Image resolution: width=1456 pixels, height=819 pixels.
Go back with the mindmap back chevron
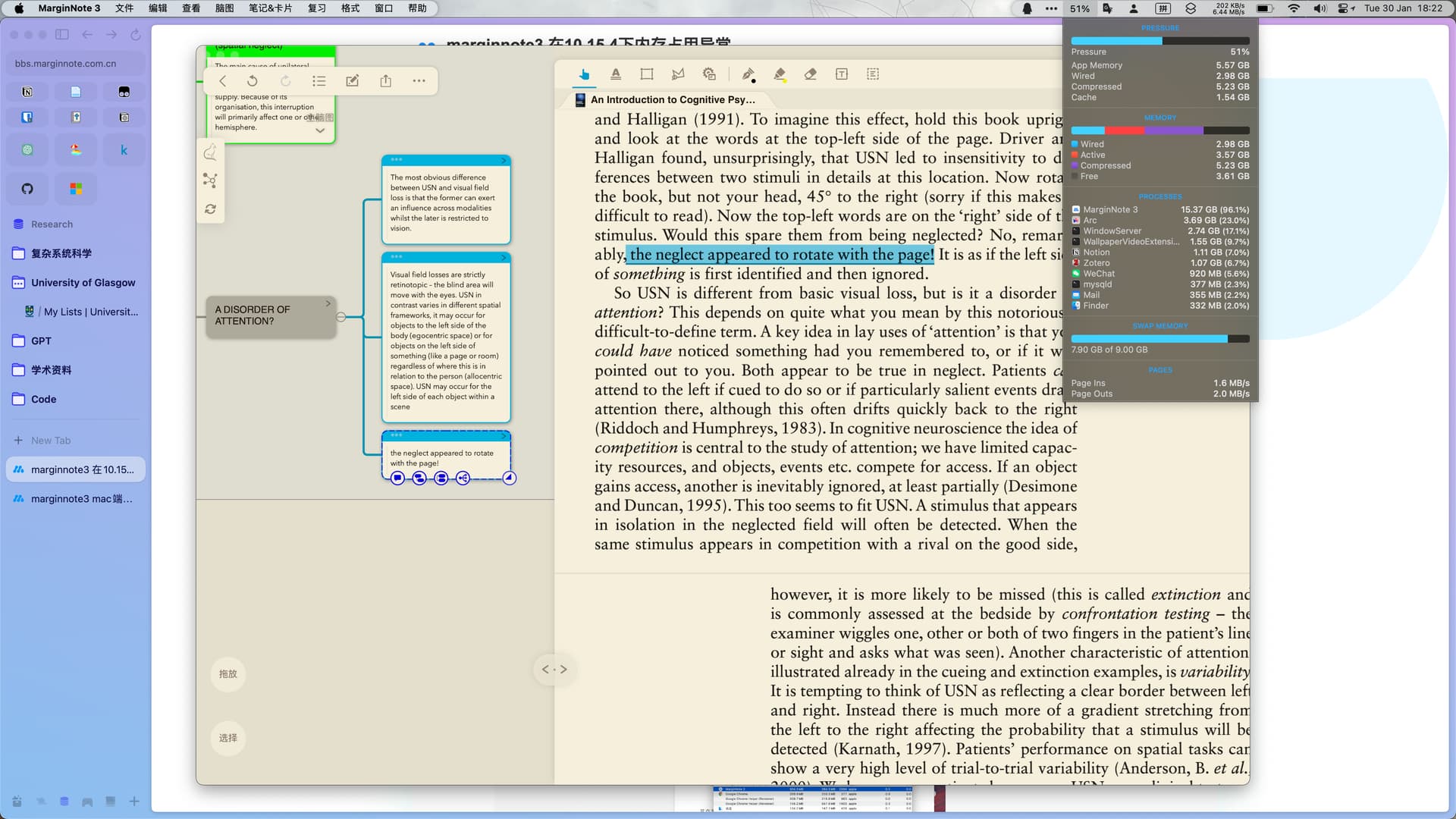tap(222, 81)
